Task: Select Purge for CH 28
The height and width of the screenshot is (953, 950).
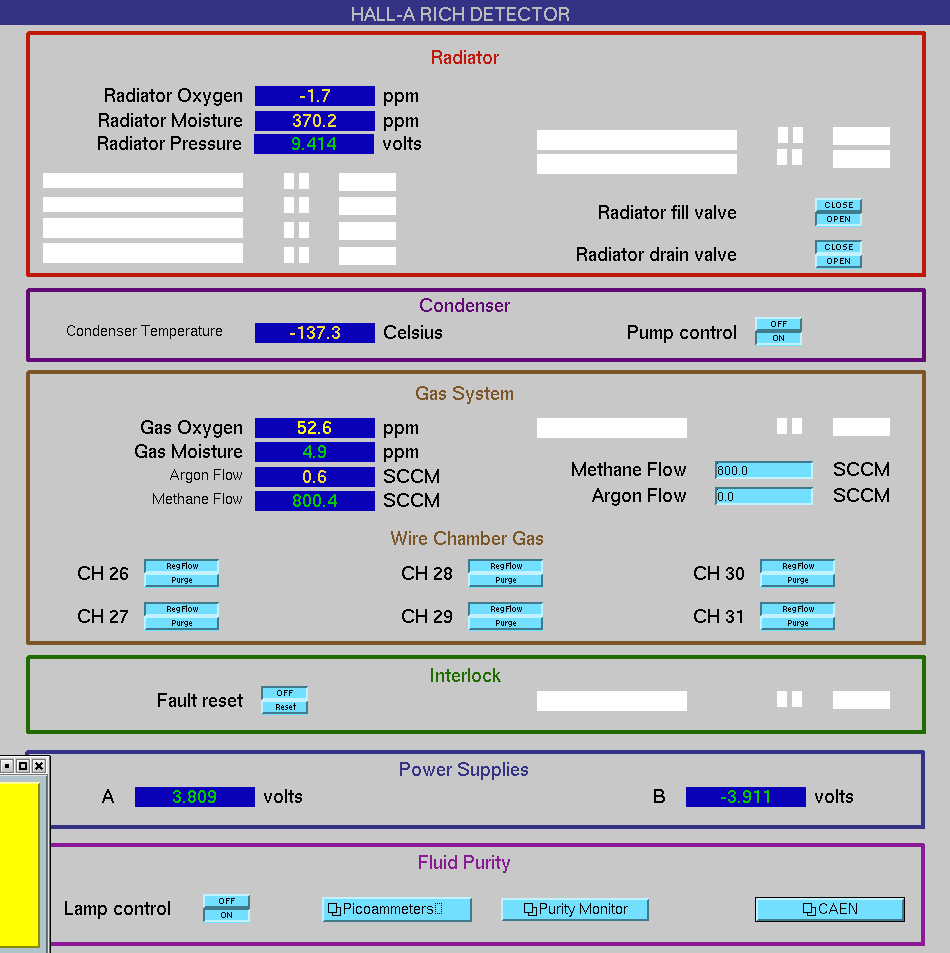Action: tap(506, 580)
